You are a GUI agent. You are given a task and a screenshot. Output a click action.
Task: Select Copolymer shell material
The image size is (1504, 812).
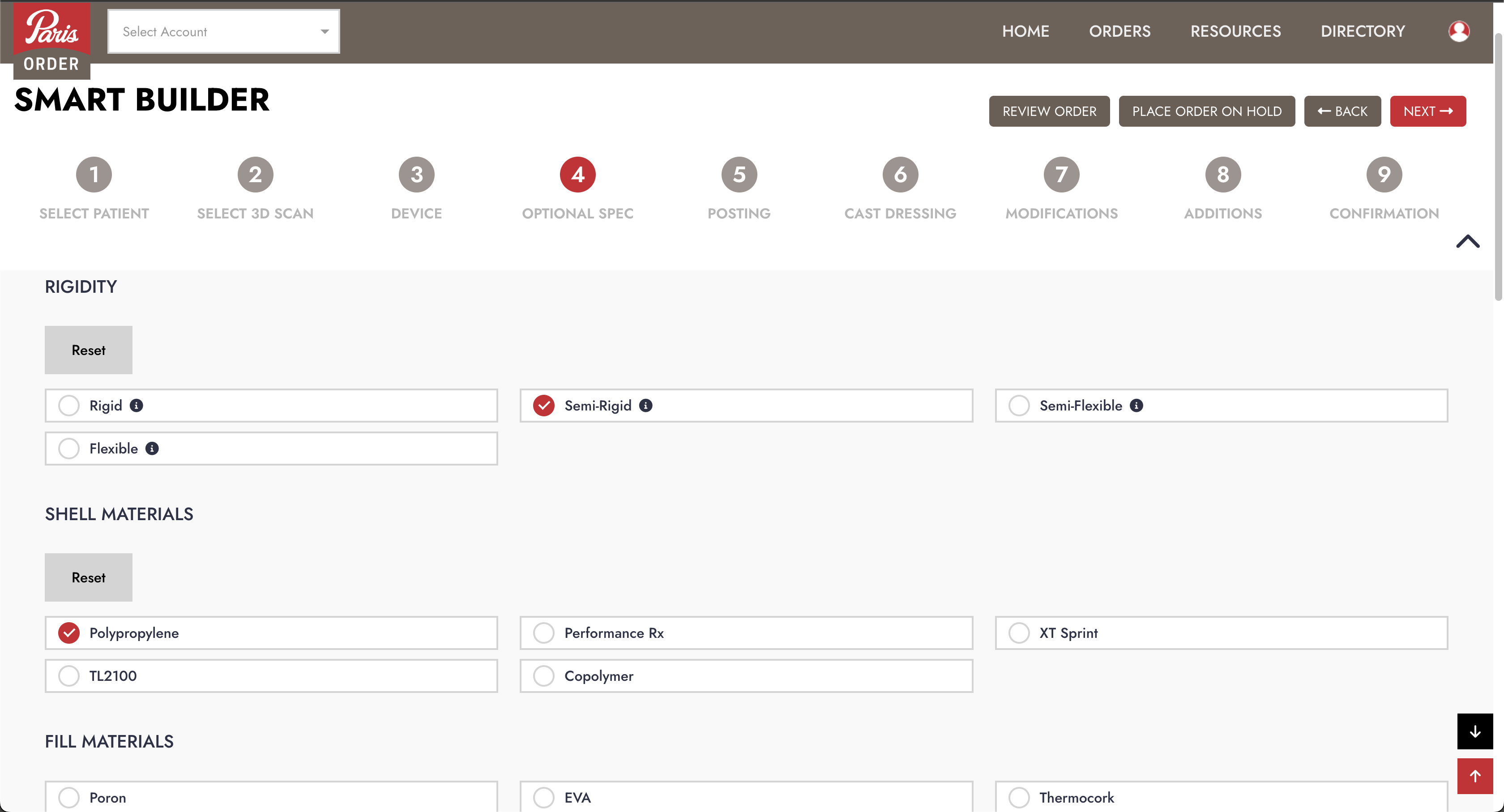point(746,676)
